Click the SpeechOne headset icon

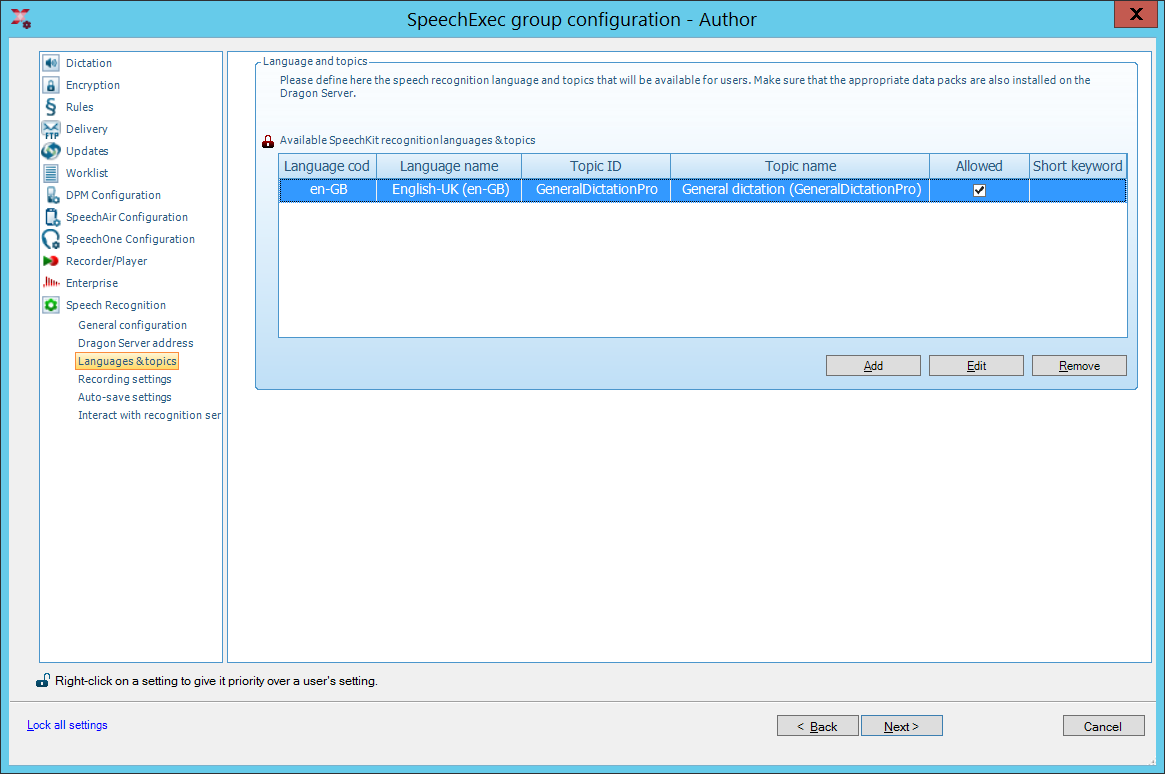click(51, 239)
